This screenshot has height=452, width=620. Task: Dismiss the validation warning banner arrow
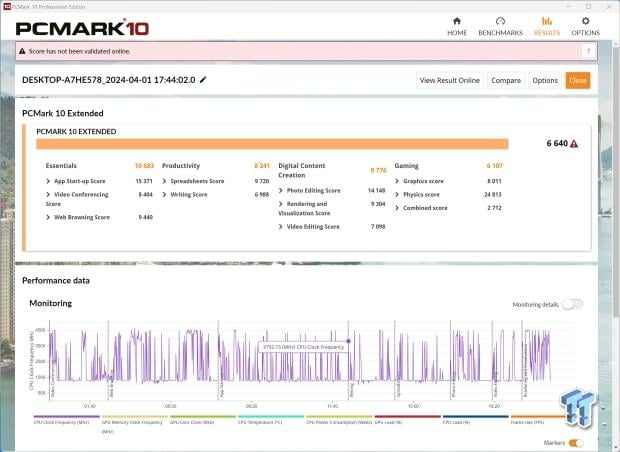tap(588, 51)
